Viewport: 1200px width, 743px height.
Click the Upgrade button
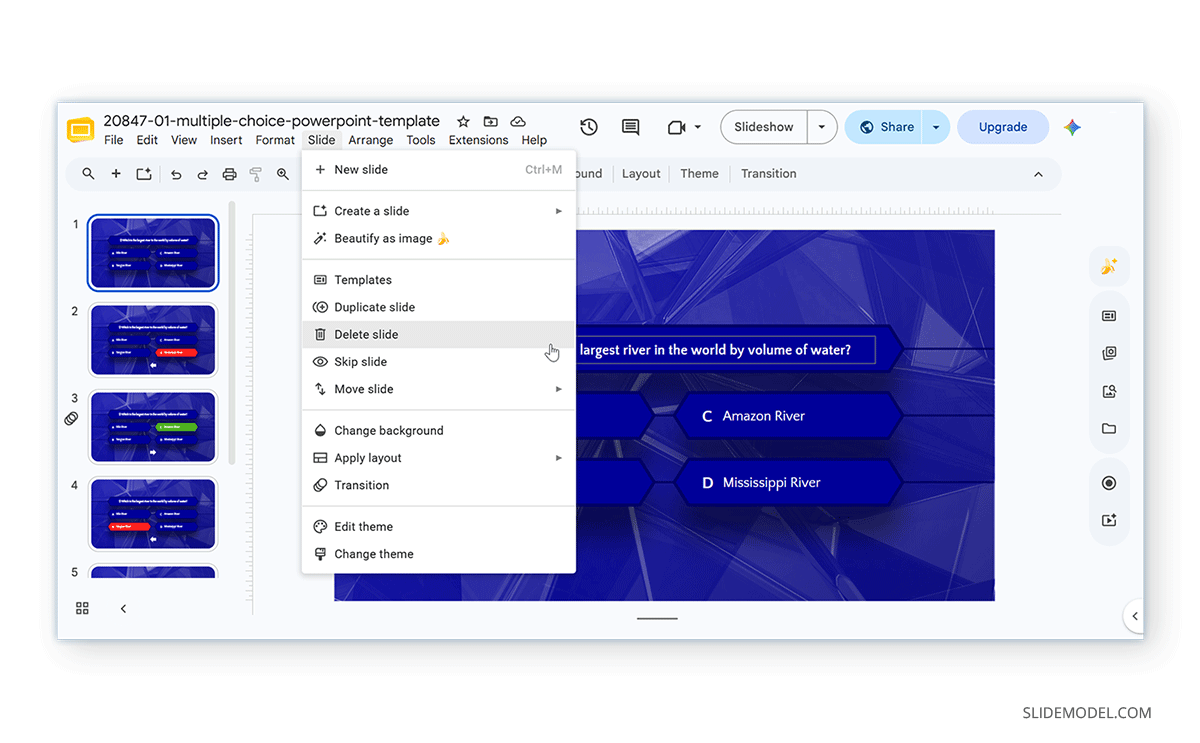tap(1003, 127)
